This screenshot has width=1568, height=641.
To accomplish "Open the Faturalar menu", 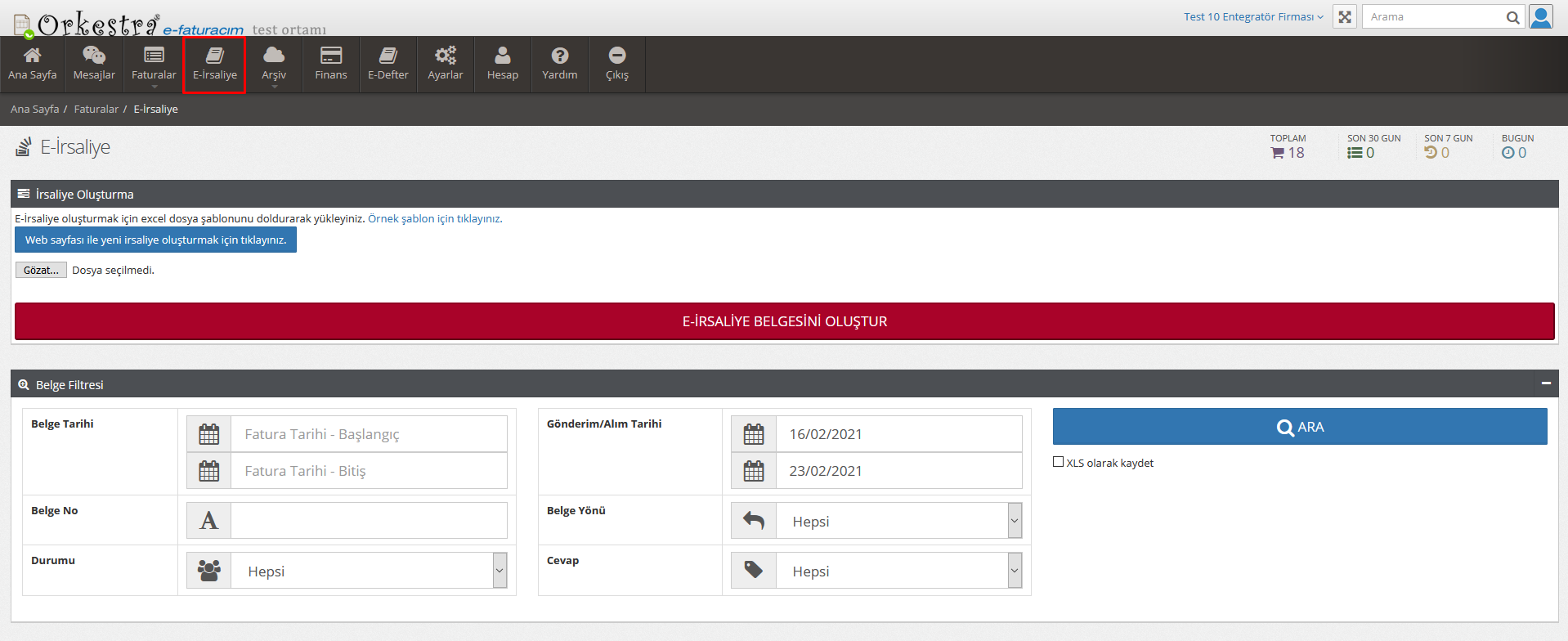I will click(154, 64).
